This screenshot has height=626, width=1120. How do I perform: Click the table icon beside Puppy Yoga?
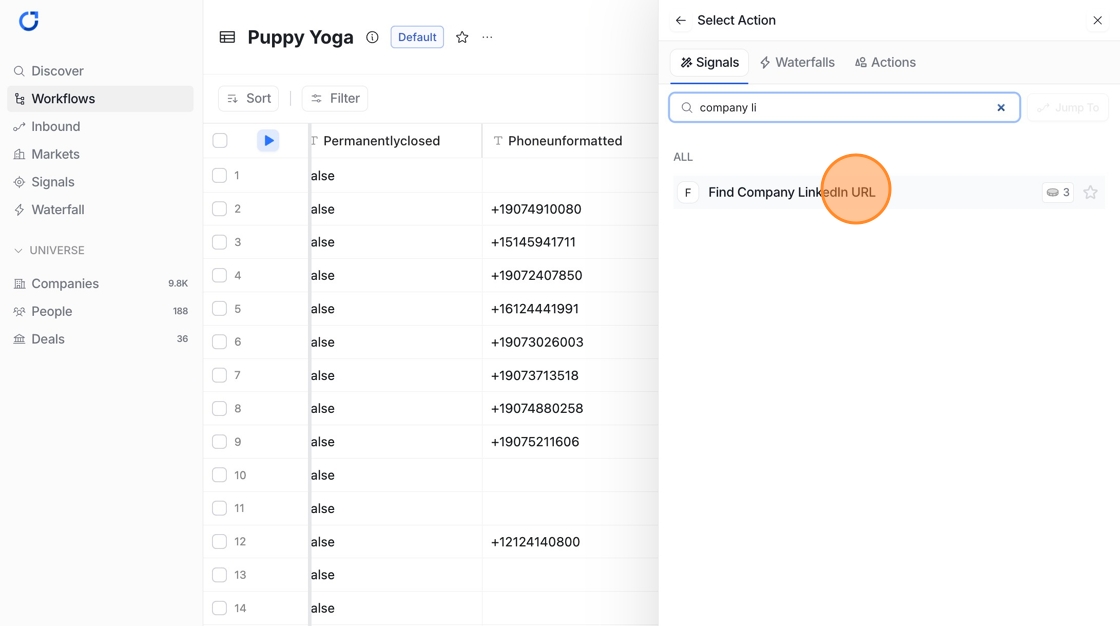[227, 37]
